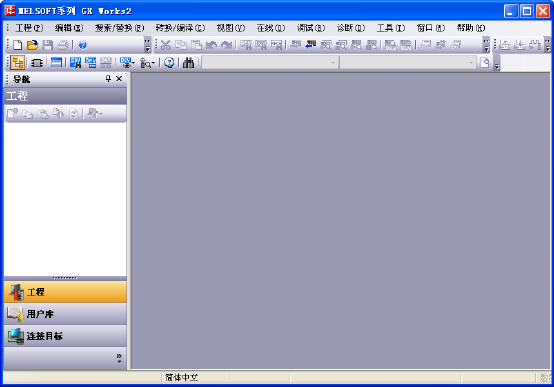
Task: Switch to 用户库 view
Action: click(x=65, y=314)
